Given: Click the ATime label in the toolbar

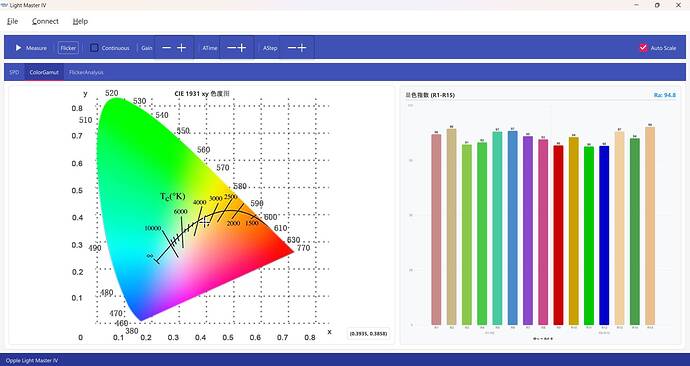Looking at the screenshot, I should [210, 48].
